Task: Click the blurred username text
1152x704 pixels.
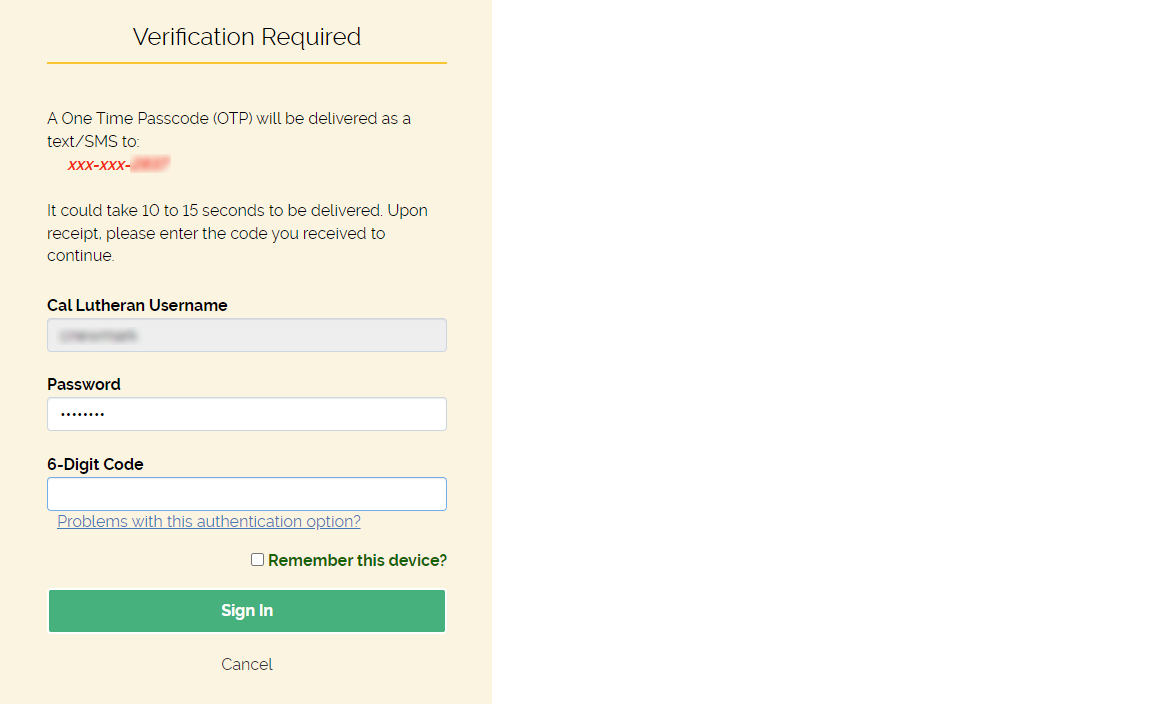Action: pyautogui.click(x=97, y=336)
